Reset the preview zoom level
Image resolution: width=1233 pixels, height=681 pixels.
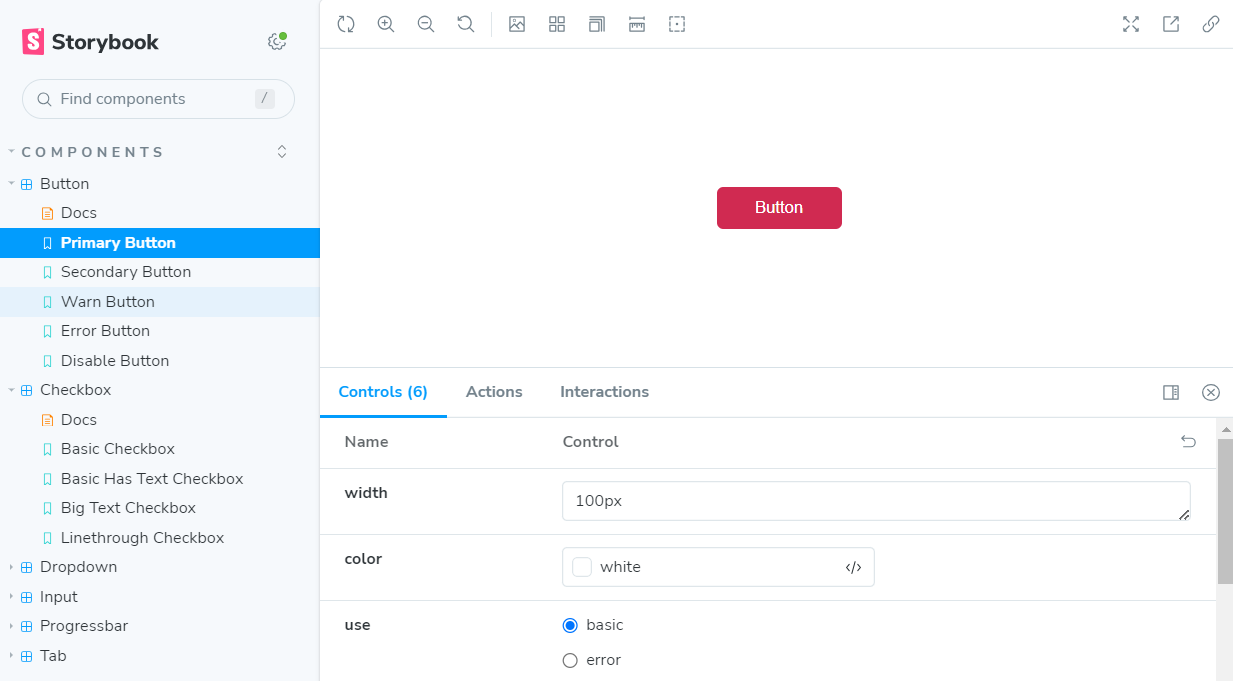click(x=466, y=24)
